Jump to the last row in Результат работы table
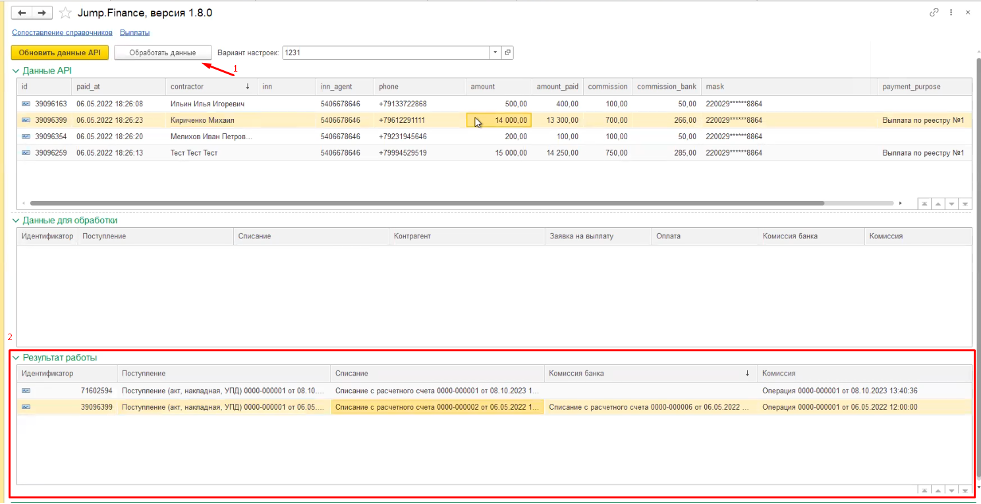 963,490
